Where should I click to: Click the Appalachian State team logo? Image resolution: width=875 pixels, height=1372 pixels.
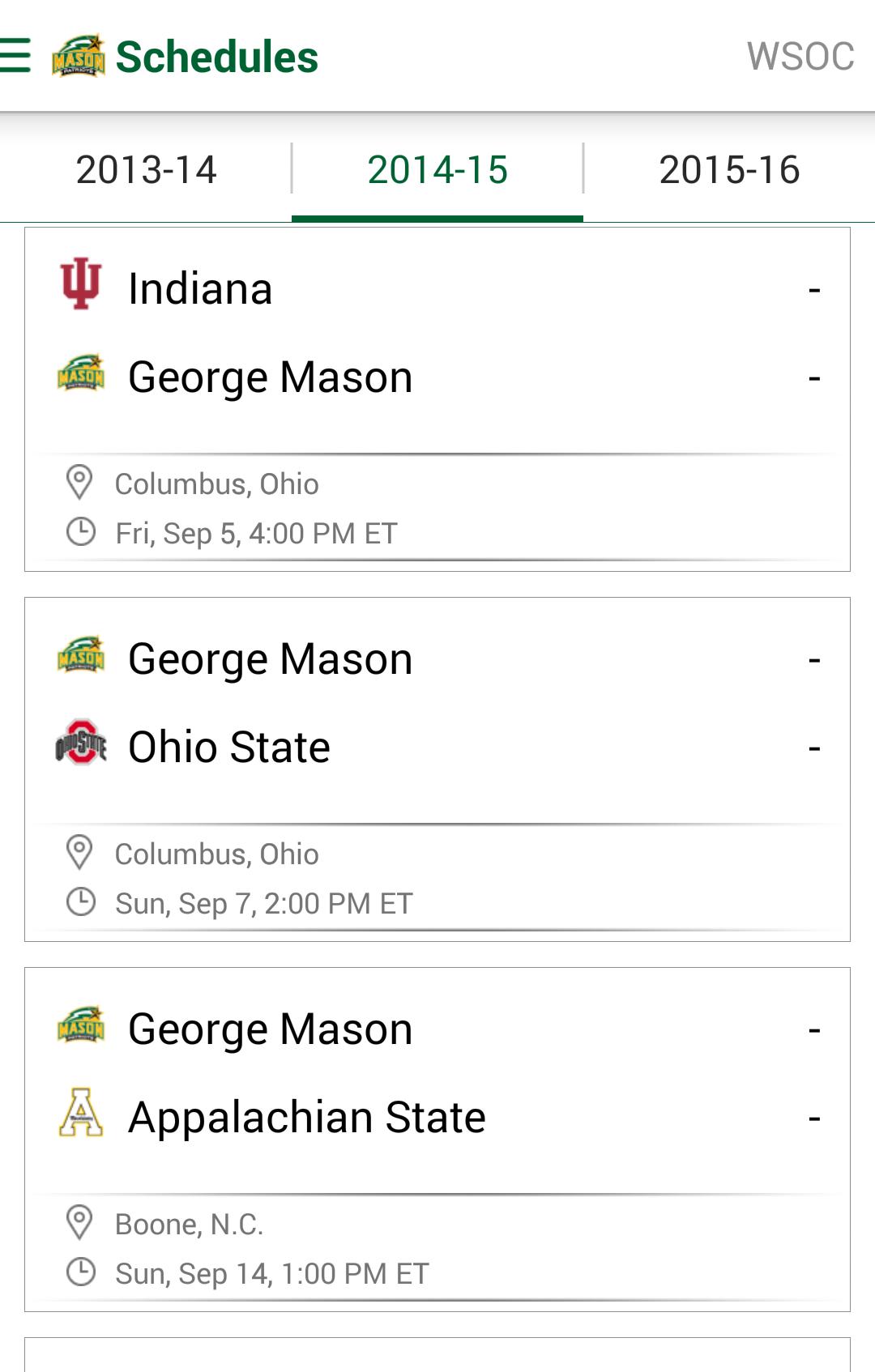tap(81, 1112)
